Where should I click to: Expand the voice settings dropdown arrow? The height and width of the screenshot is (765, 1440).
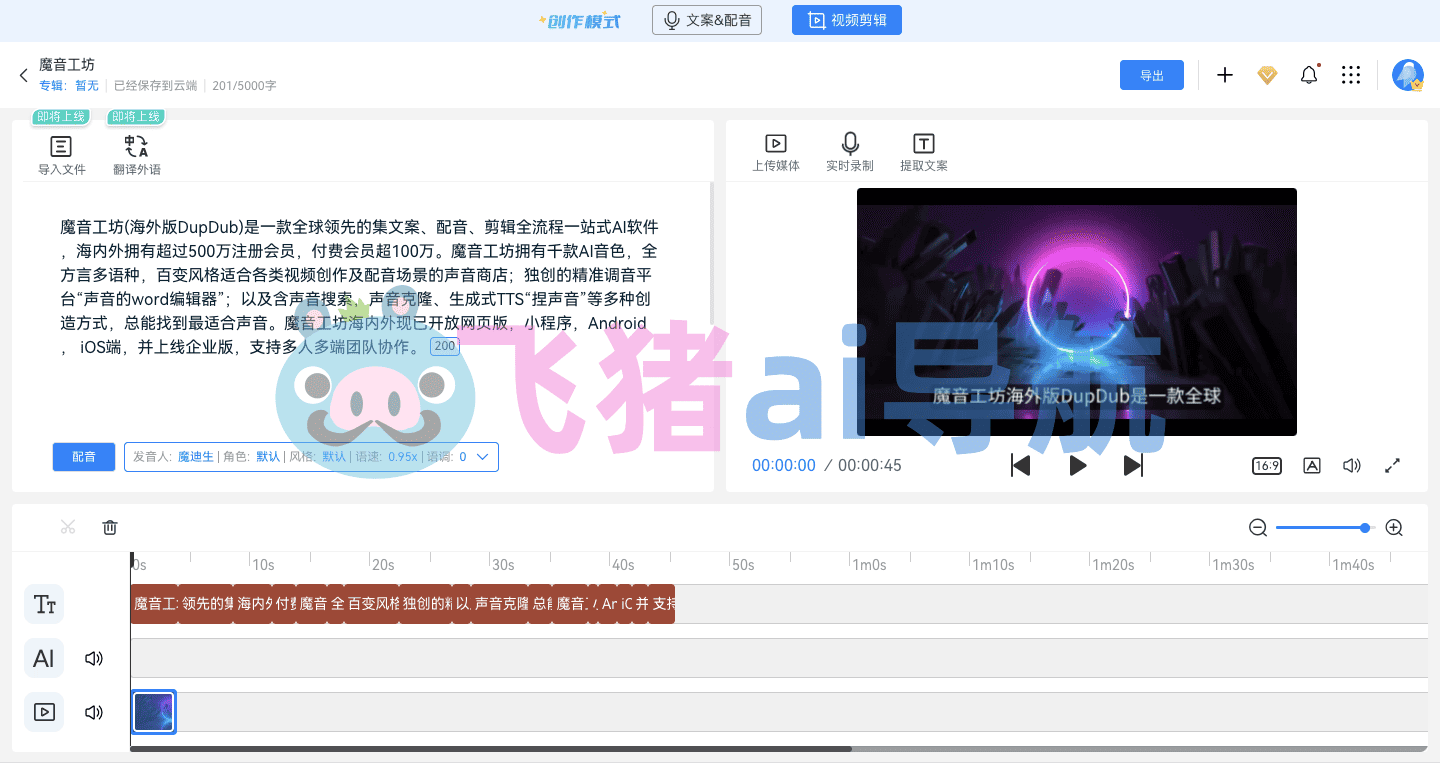pos(483,457)
